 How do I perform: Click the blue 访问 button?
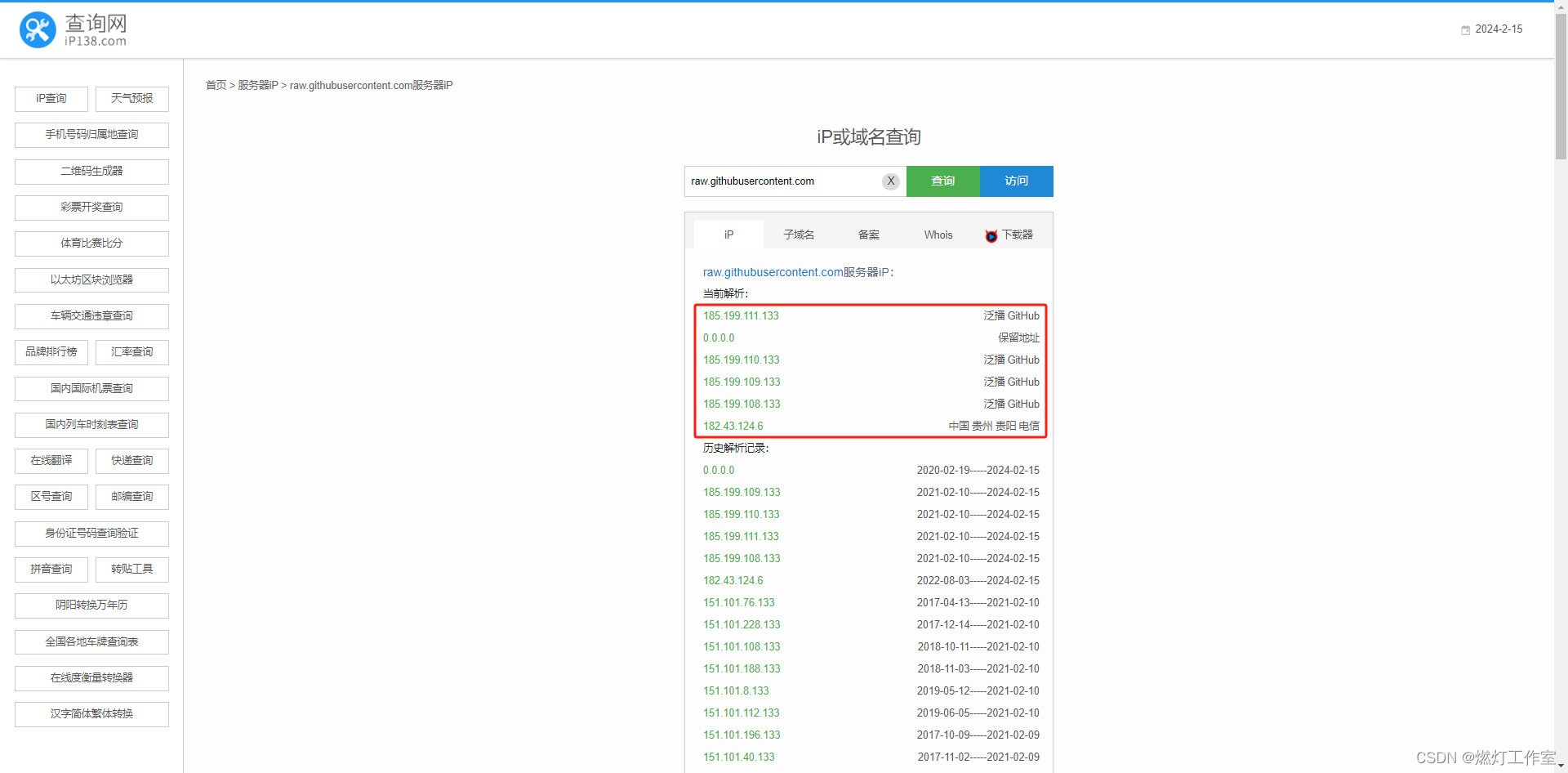point(1017,181)
